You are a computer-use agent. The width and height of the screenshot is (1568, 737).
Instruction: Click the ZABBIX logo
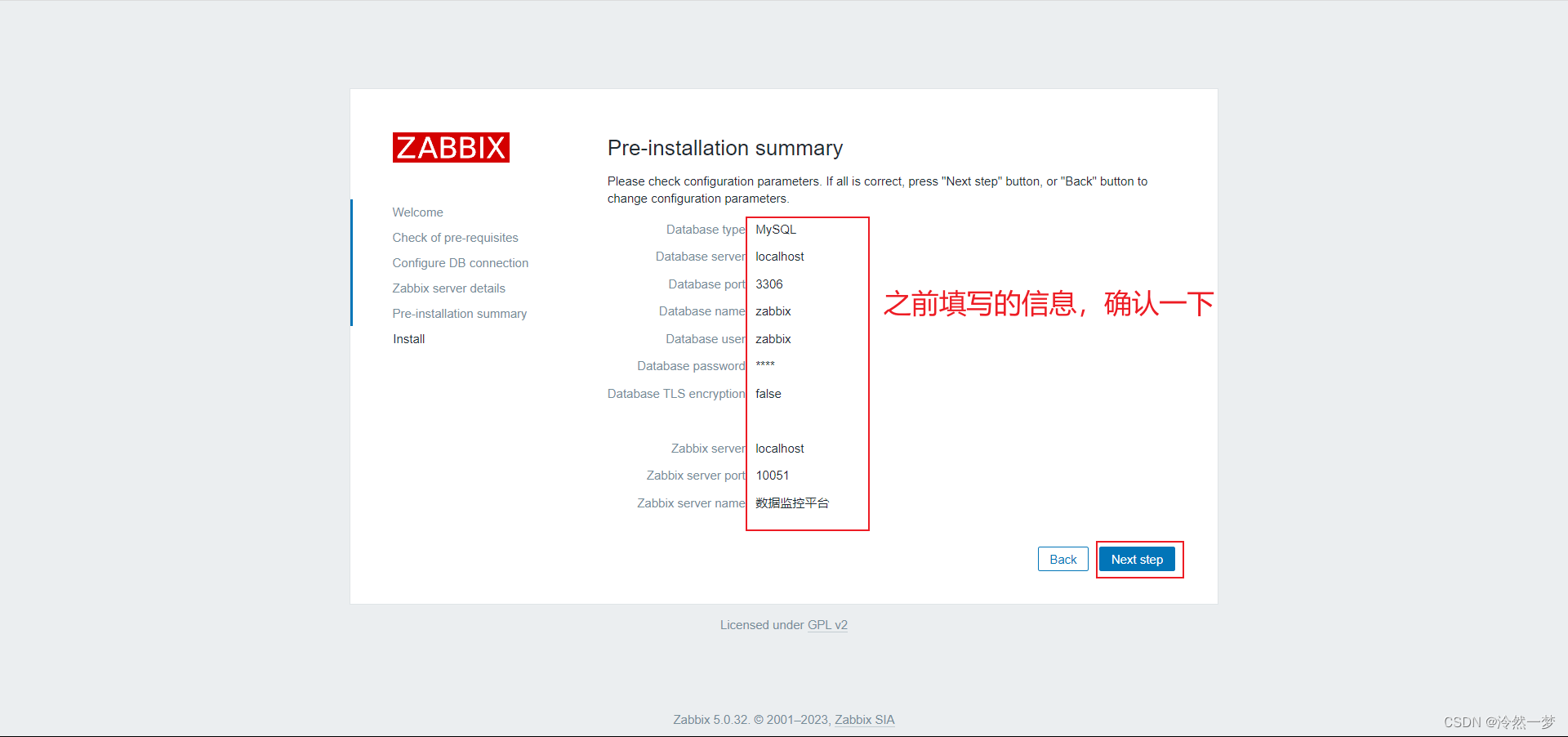[451, 148]
